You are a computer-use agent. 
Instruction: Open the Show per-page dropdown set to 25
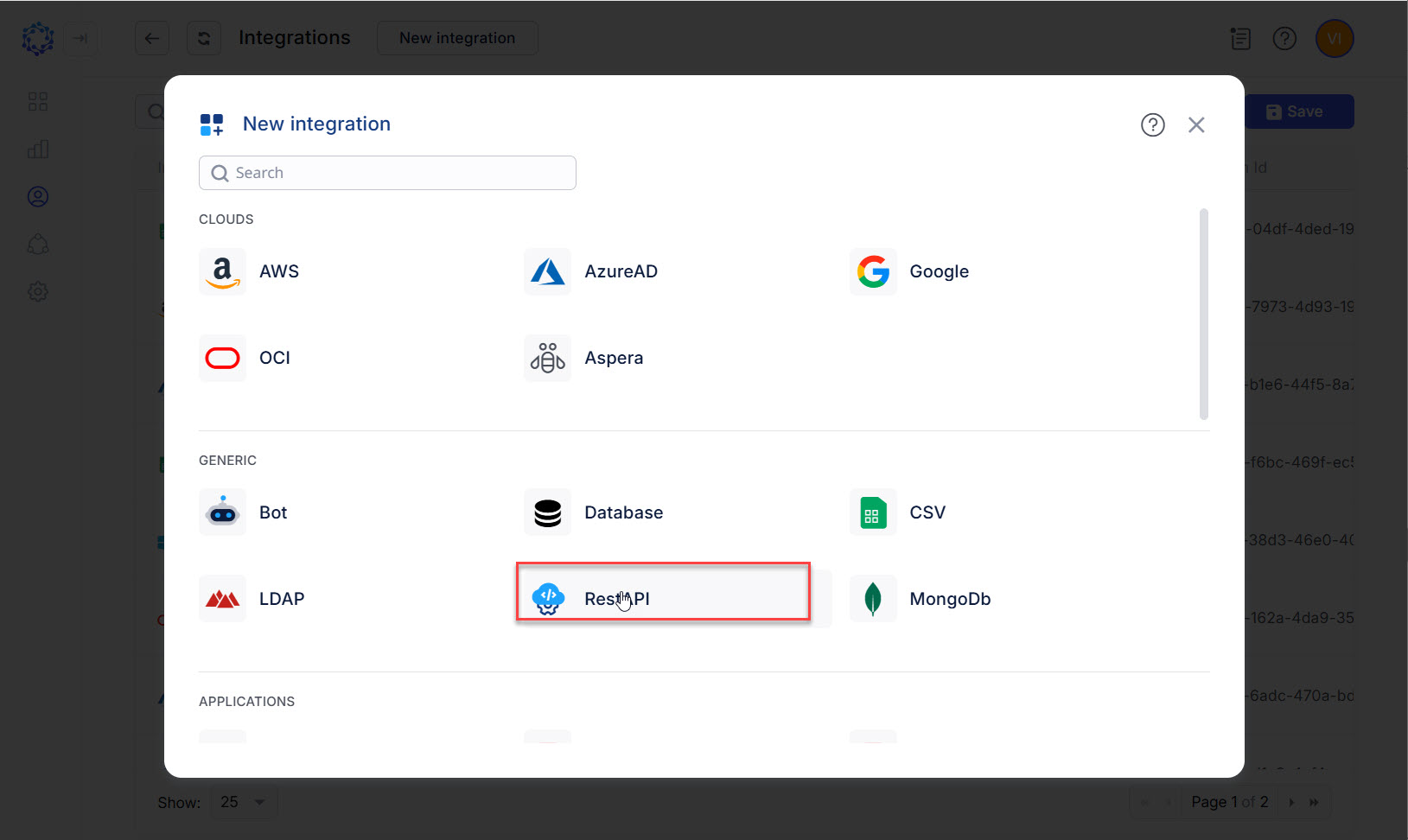243,802
